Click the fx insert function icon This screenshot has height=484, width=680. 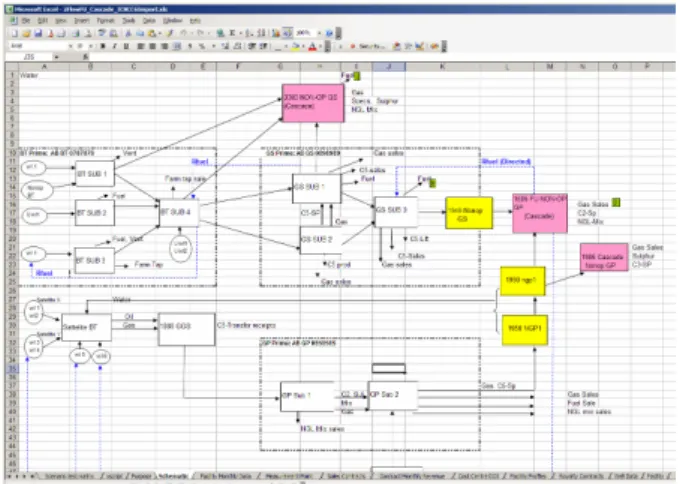[85, 57]
